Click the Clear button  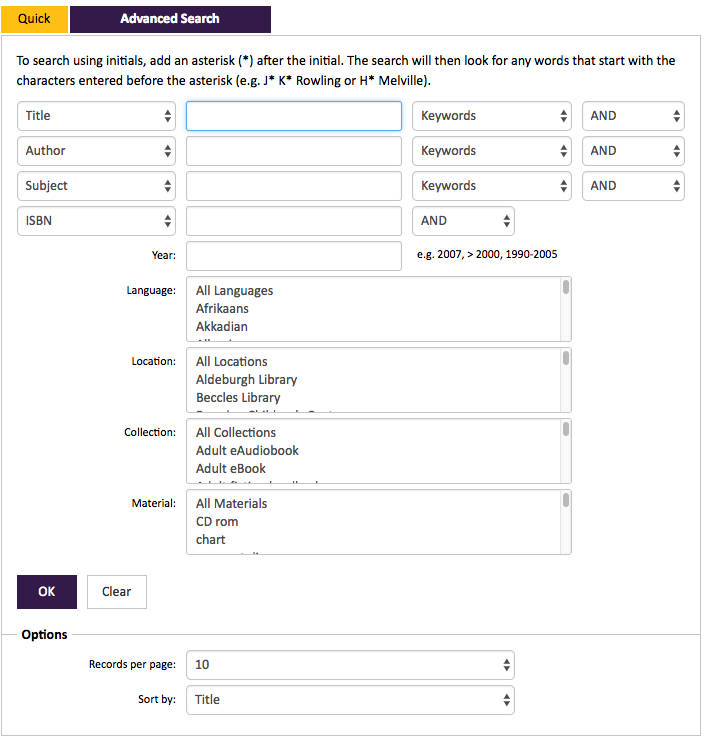[117, 592]
